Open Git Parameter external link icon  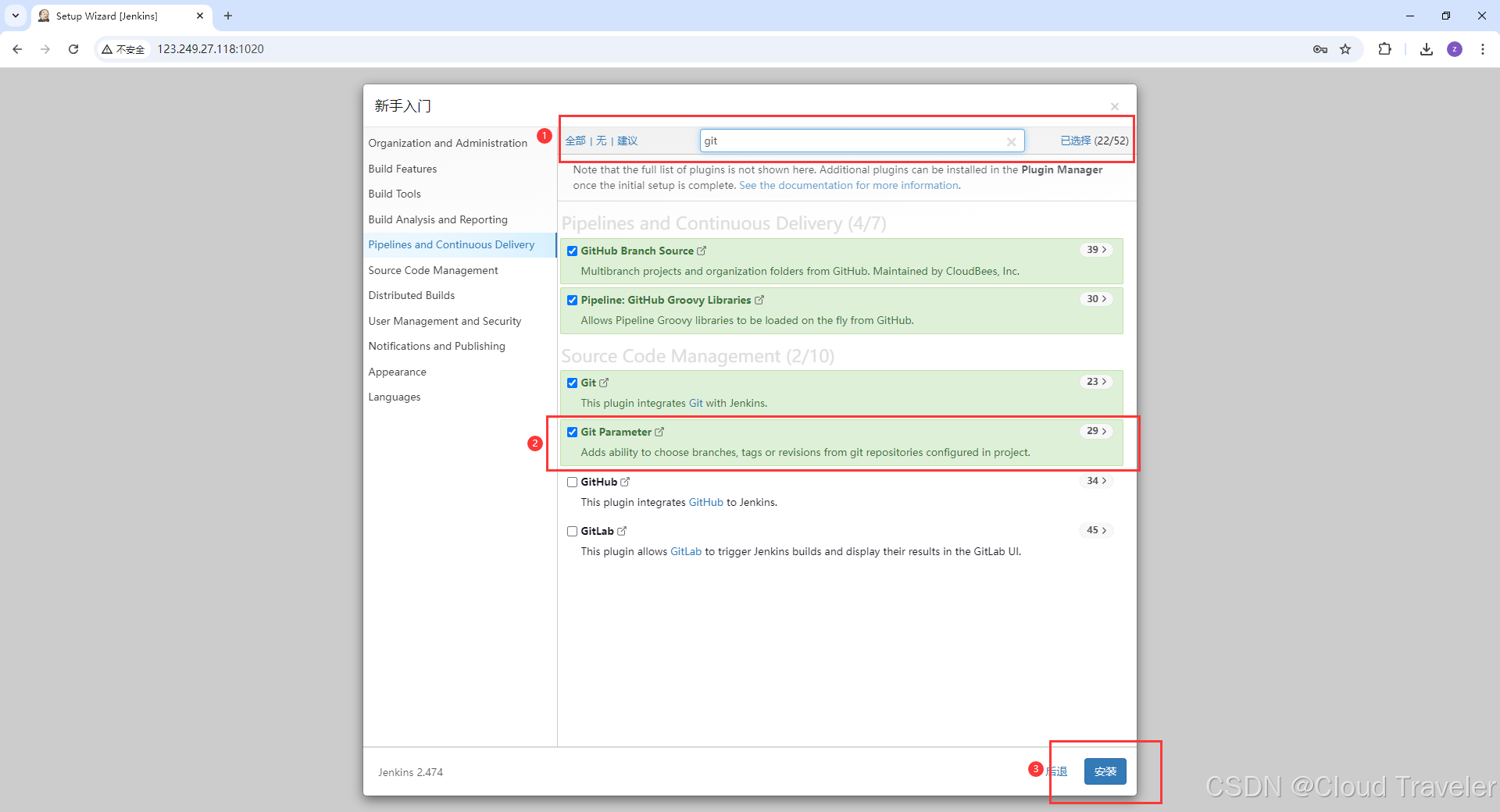pos(659,432)
